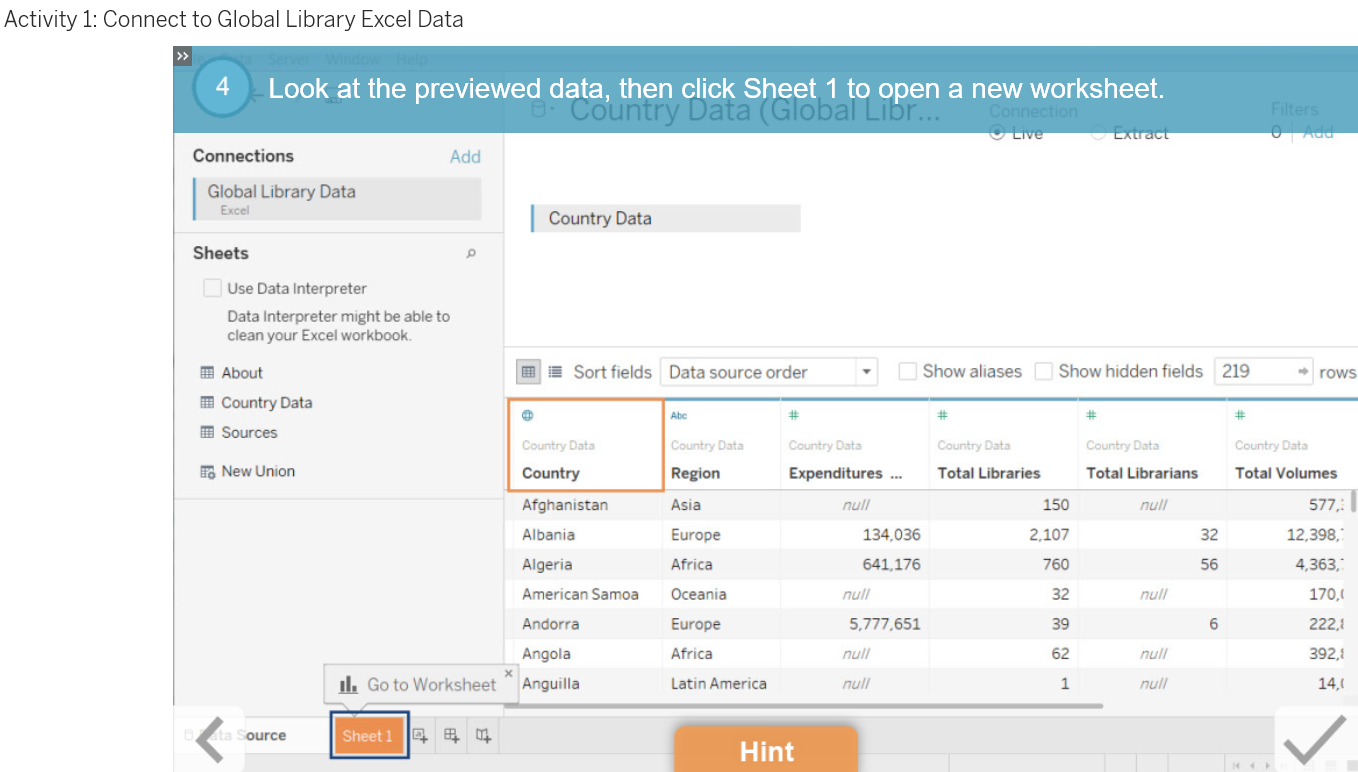Switch to metadata list view beside the grid icon
The width and height of the screenshot is (1358, 772).
555,371
